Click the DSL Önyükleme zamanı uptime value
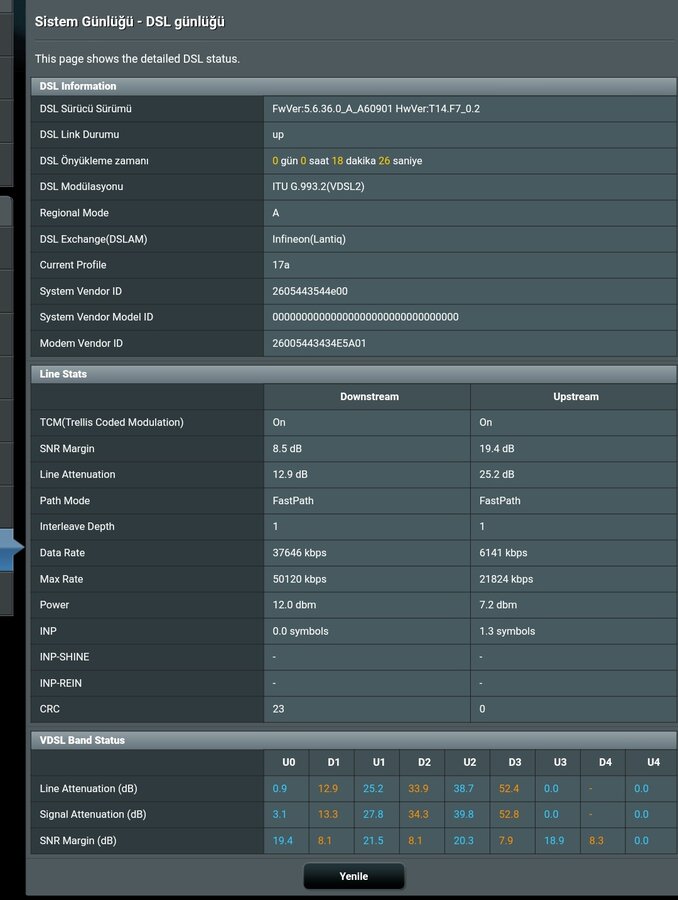This screenshot has height=900, width=678. point(347,161)
